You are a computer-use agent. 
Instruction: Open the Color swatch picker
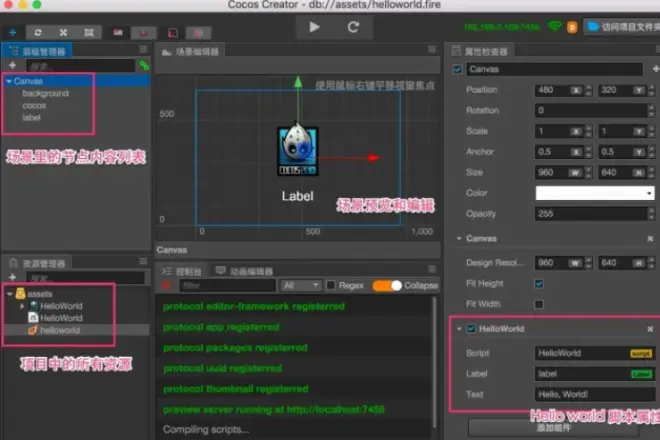click(595, 193)
